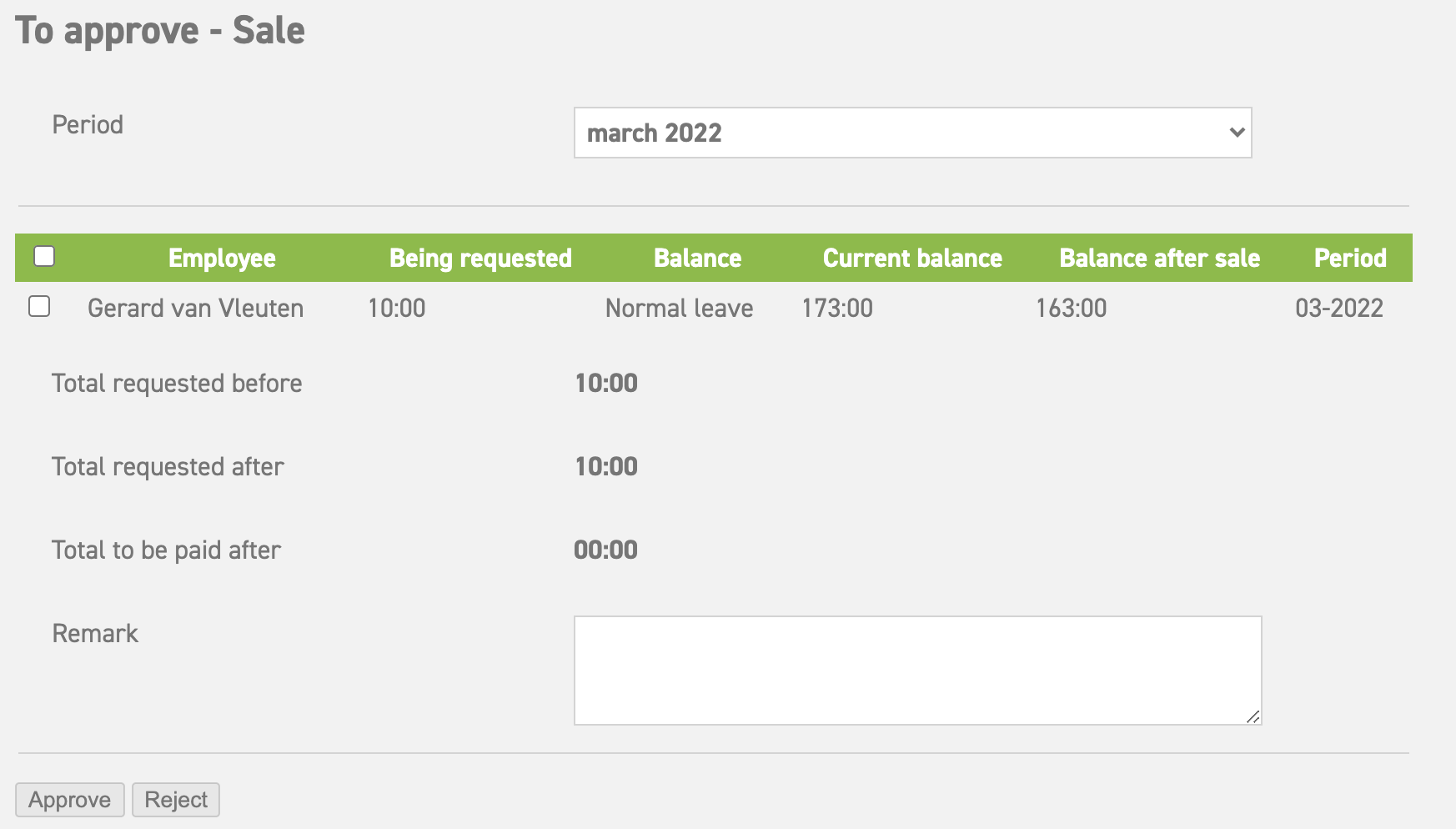This screenshot has height=829, width=1456.
Task: Click the Balance column header
Action: tap(698, 258)
